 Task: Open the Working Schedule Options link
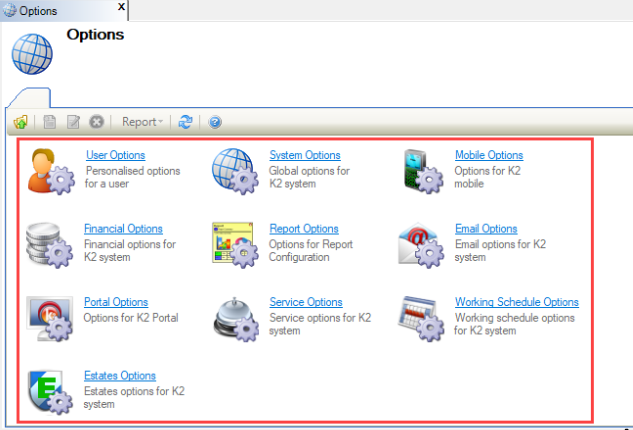[516, 302]
